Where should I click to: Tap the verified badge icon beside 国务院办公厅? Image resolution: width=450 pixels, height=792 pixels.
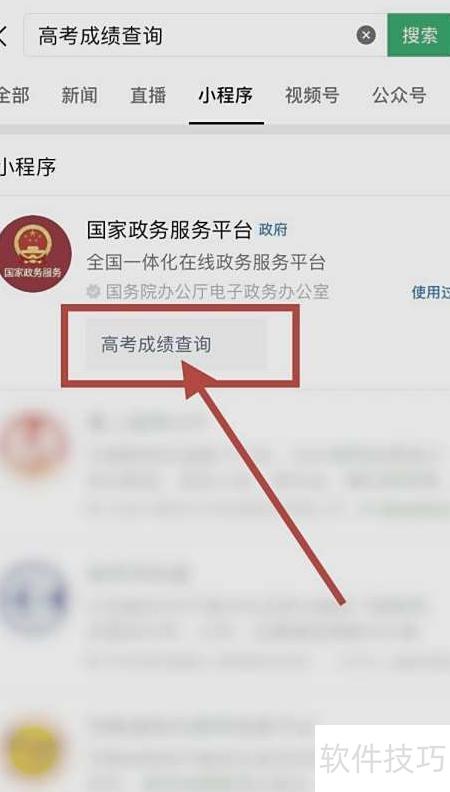click(93, 291)
